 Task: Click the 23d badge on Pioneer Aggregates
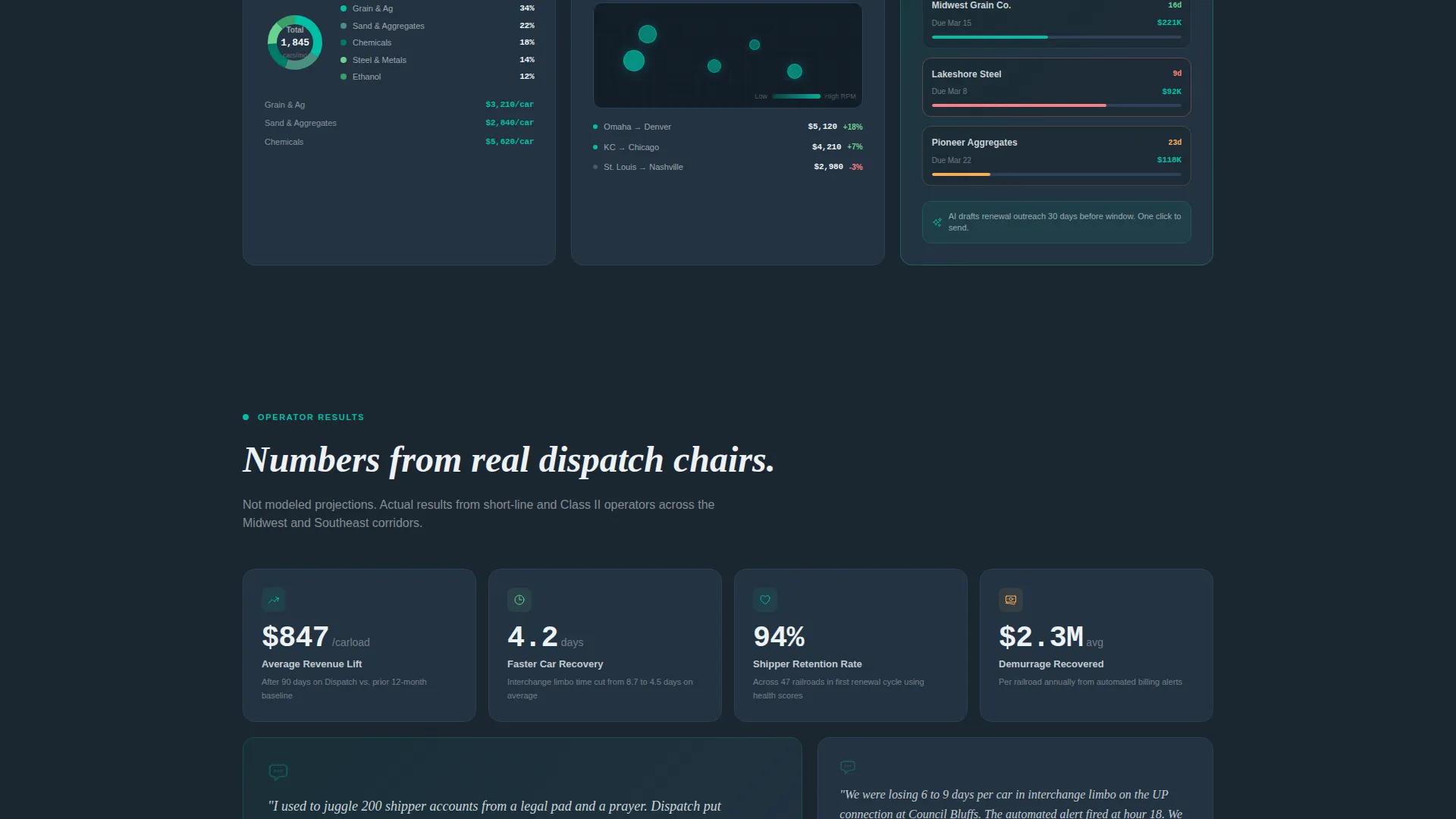coord(1175,143)
